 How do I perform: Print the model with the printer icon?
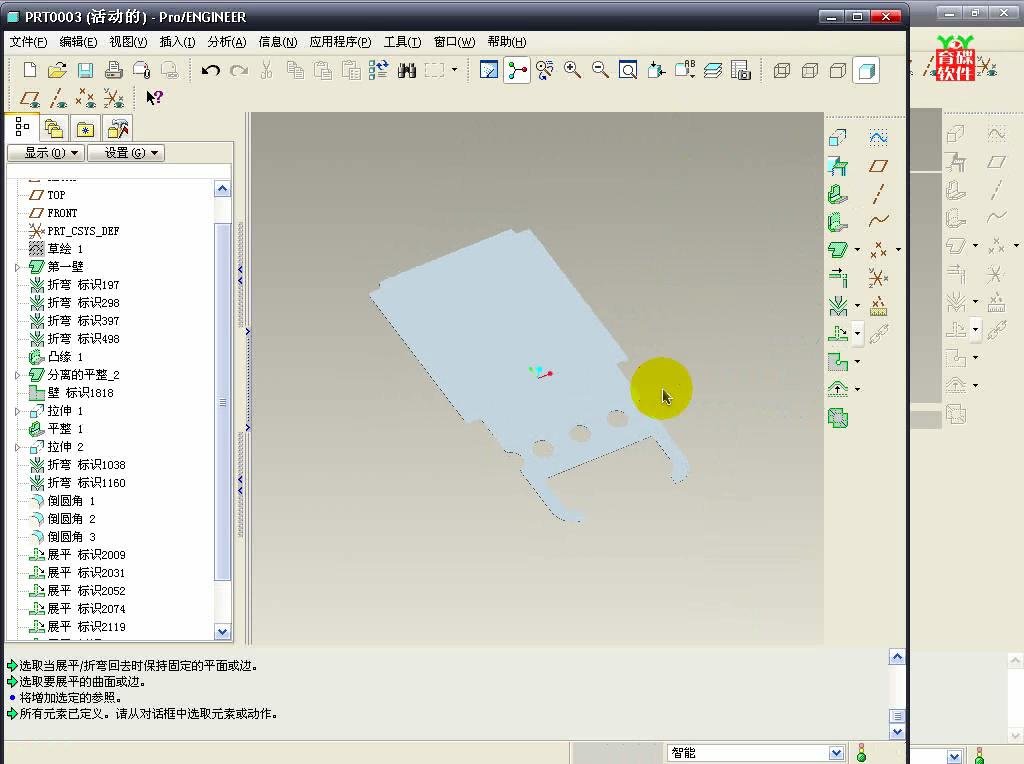point(114,70)
